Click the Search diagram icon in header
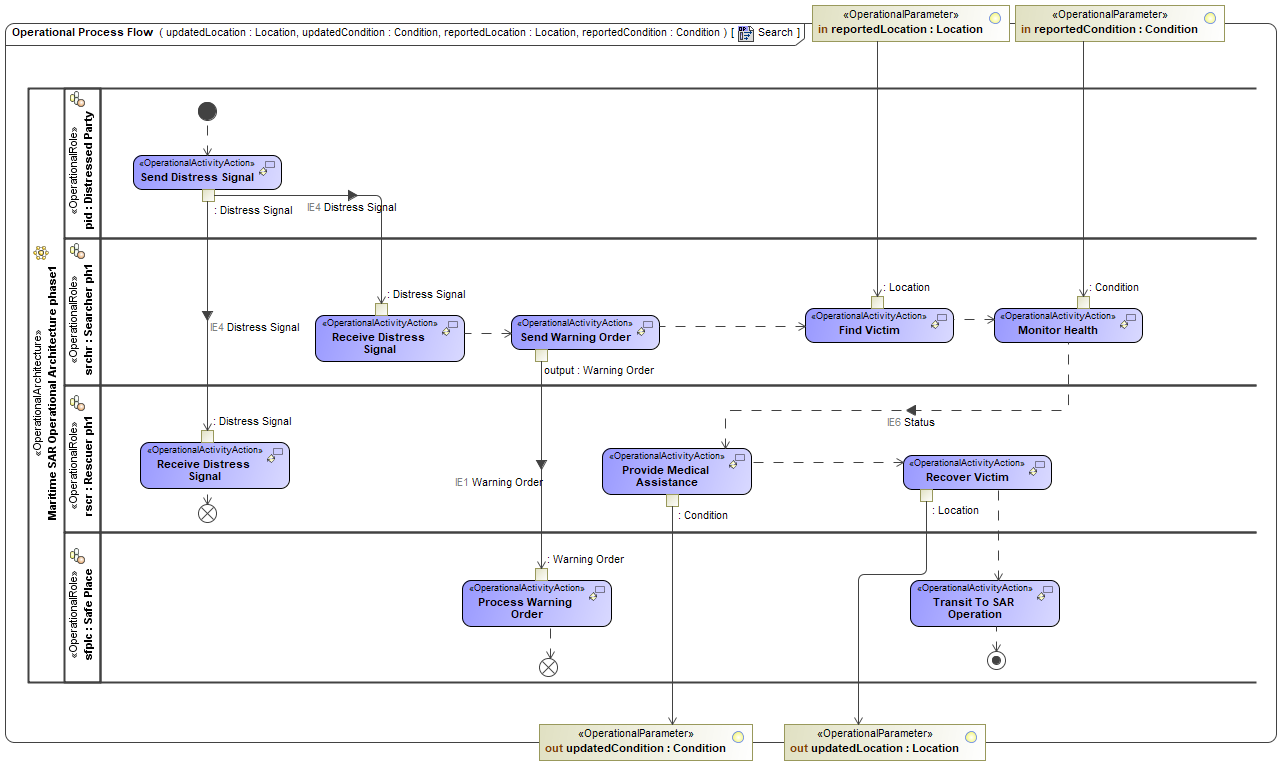This screenshot has height=765, width=1281. click(746, 33)
